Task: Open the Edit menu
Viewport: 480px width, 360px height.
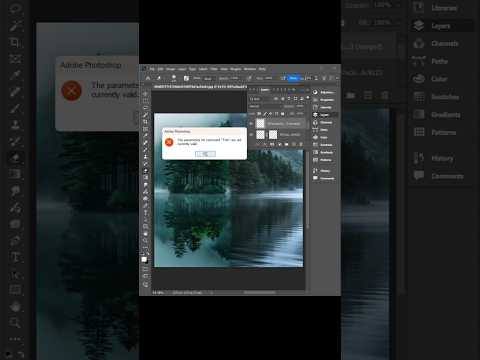Action: [x=160, y=69]
